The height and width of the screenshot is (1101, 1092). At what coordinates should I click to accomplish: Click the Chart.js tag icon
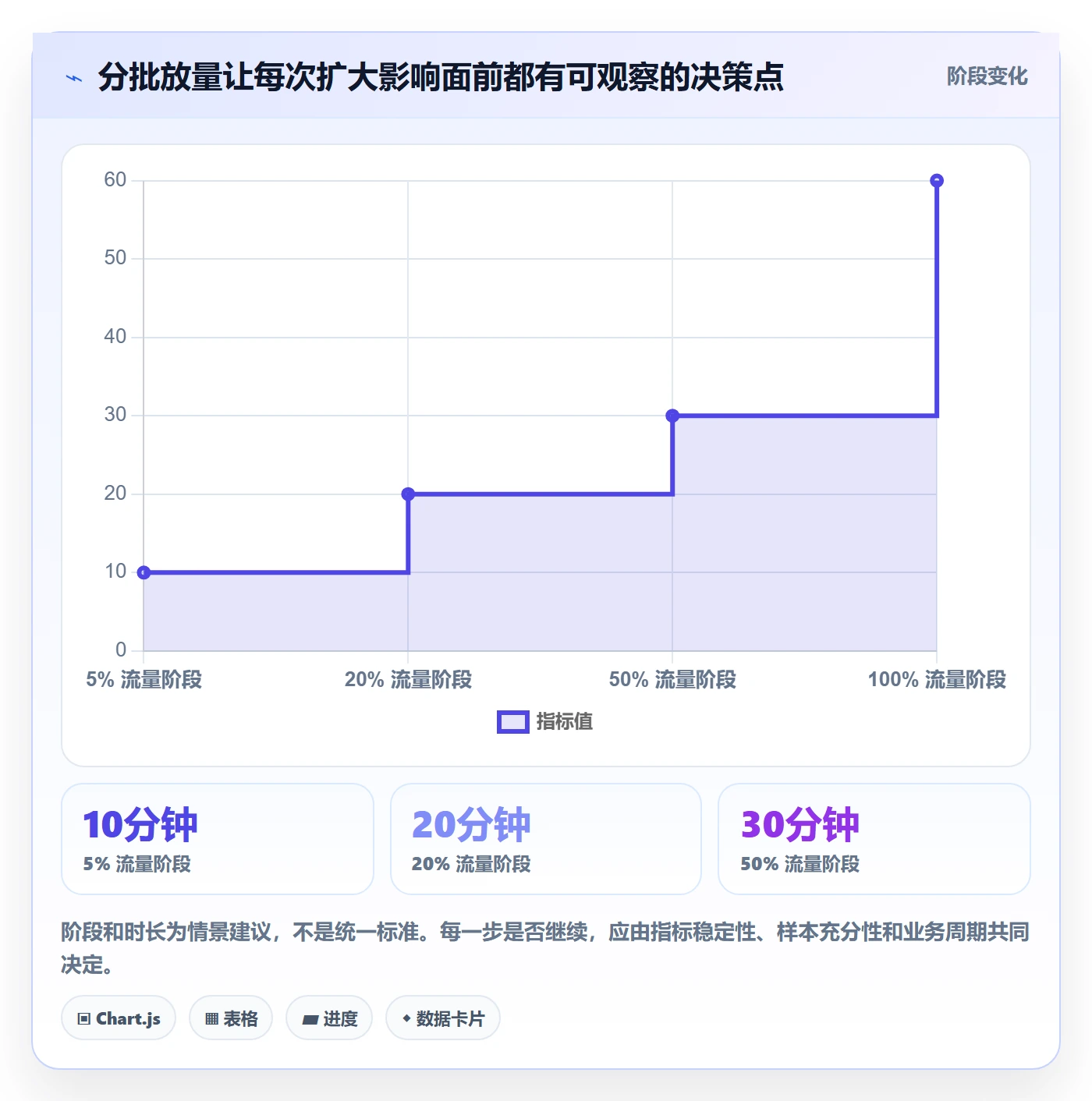(x=84, y=1018)
